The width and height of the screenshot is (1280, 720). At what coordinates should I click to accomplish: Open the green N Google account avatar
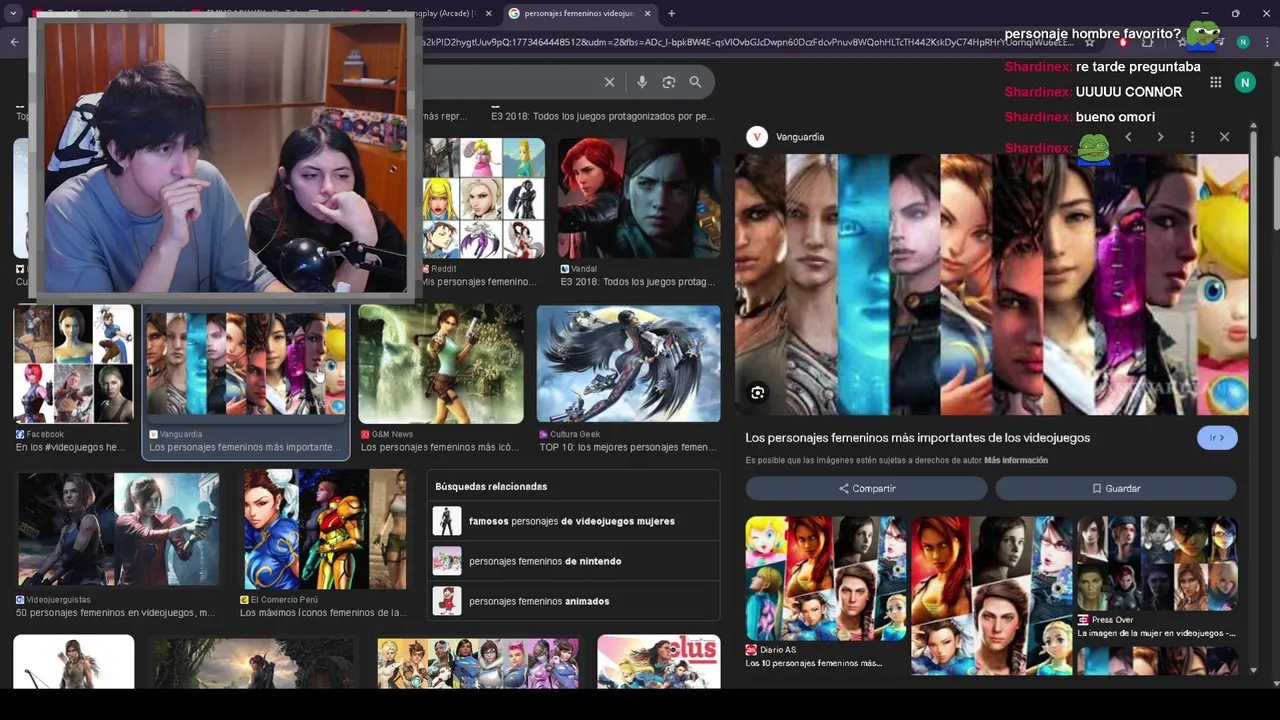(x=1245, y=82)
